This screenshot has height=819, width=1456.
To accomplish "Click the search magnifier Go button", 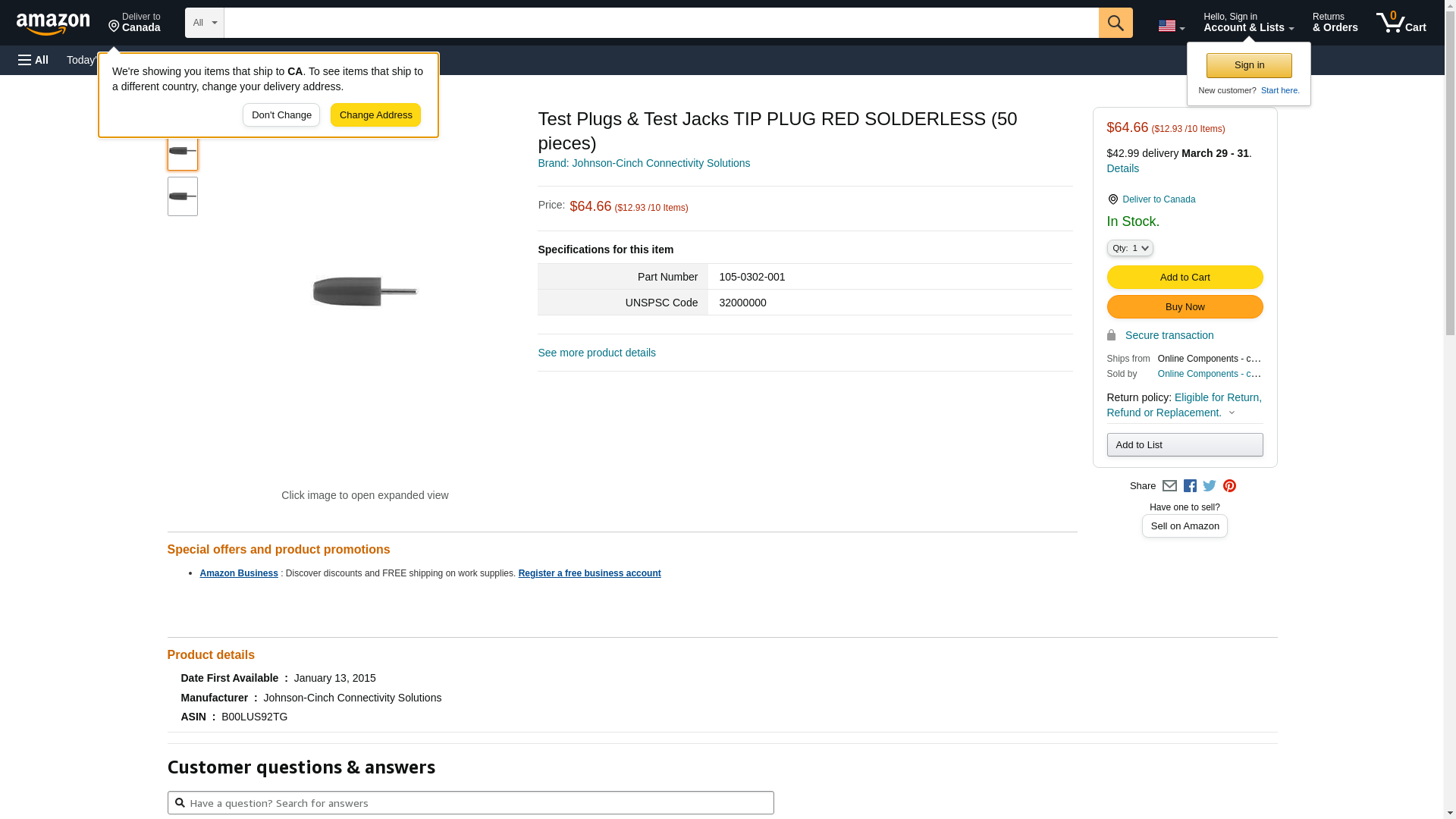I will [x=1115, y=23].
